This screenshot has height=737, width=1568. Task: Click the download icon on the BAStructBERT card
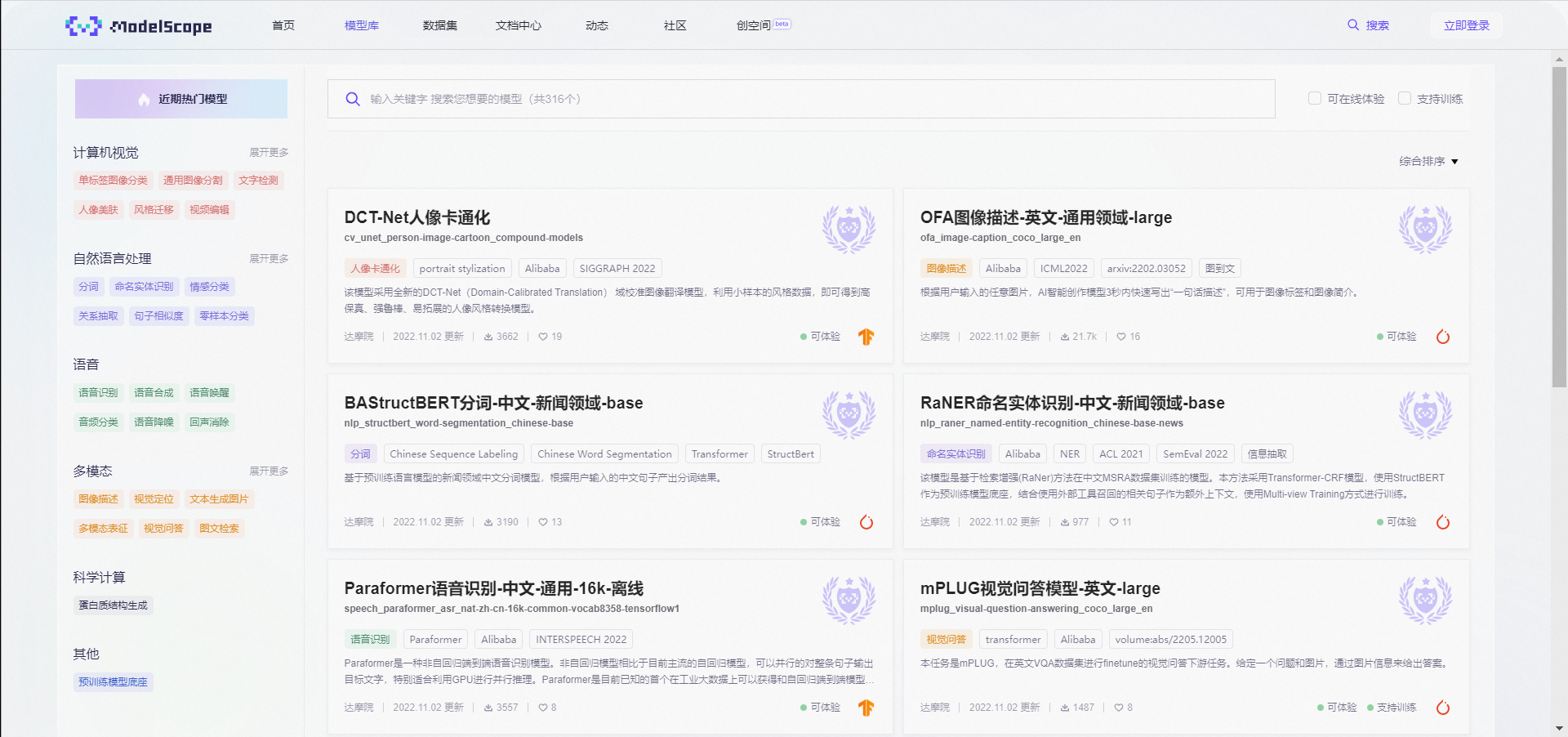(488, 522)
